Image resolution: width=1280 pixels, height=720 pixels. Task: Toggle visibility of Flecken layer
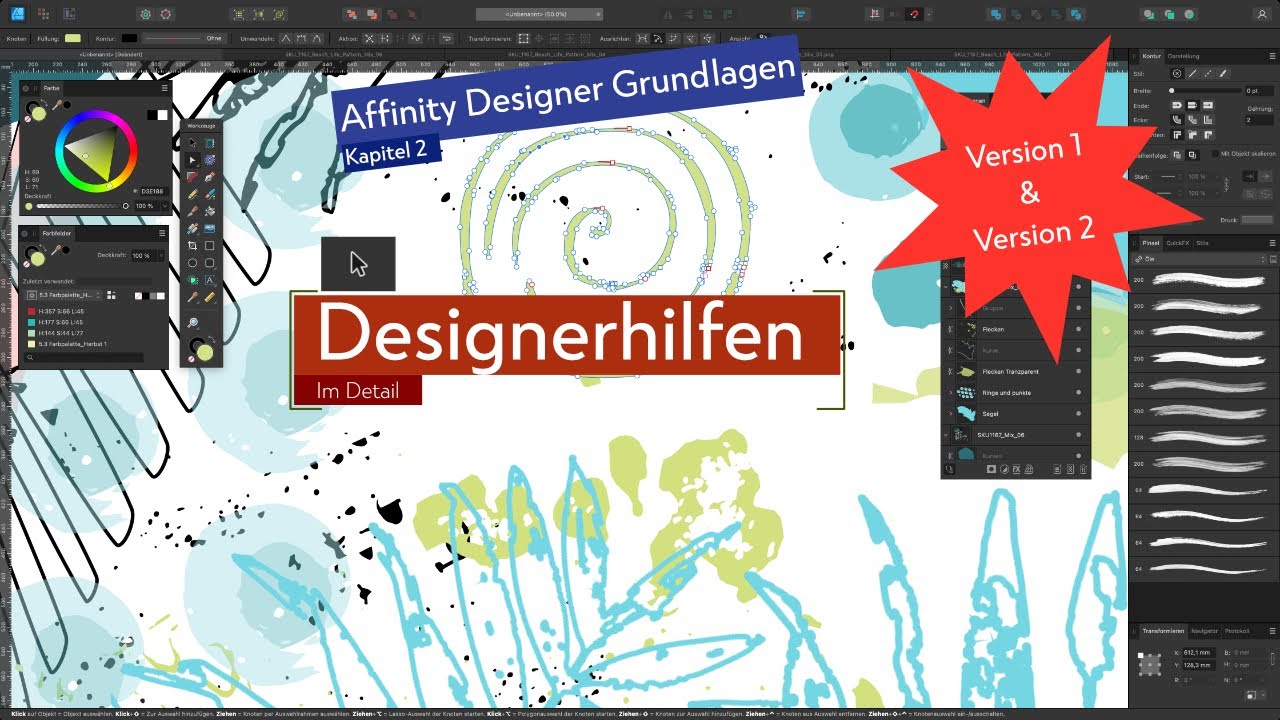(1078, 329)
